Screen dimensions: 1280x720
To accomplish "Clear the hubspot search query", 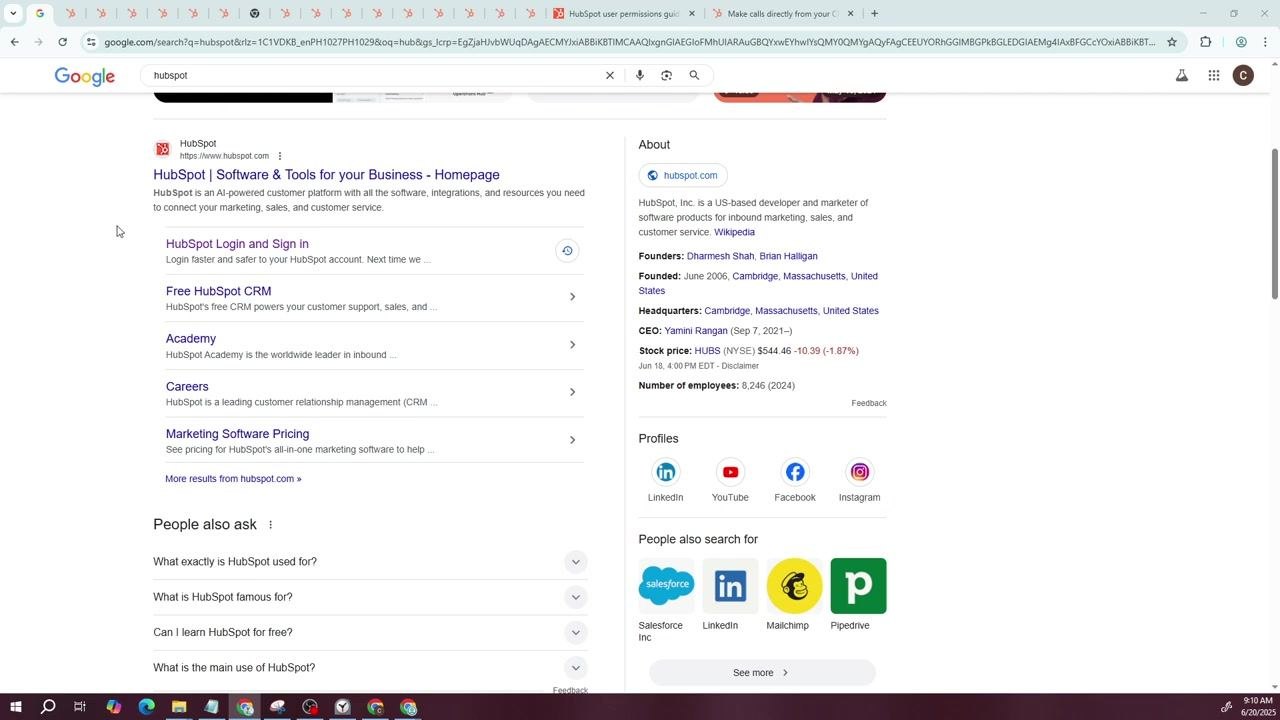I will [610, 75].
